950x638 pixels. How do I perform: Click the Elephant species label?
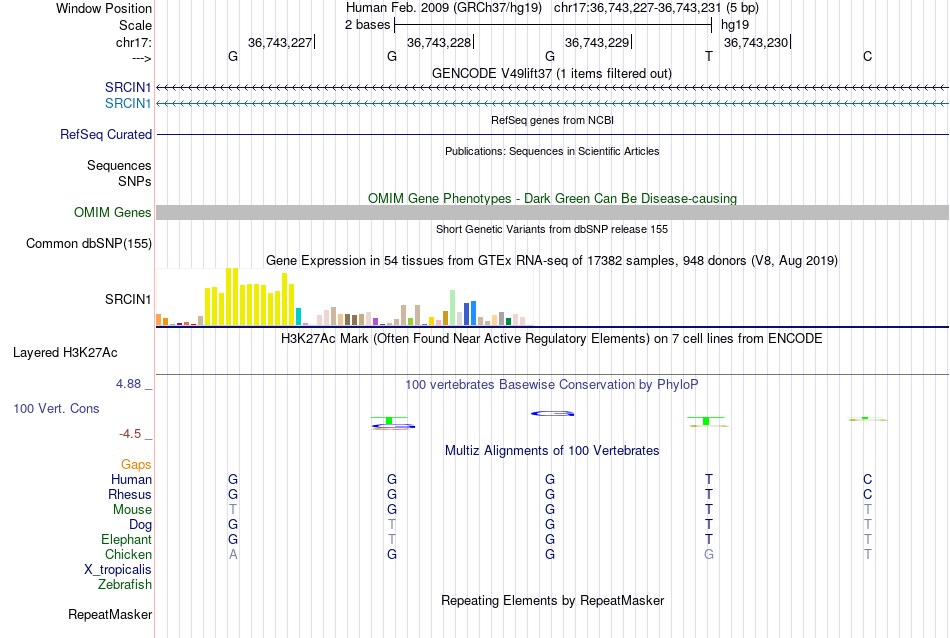126,539
